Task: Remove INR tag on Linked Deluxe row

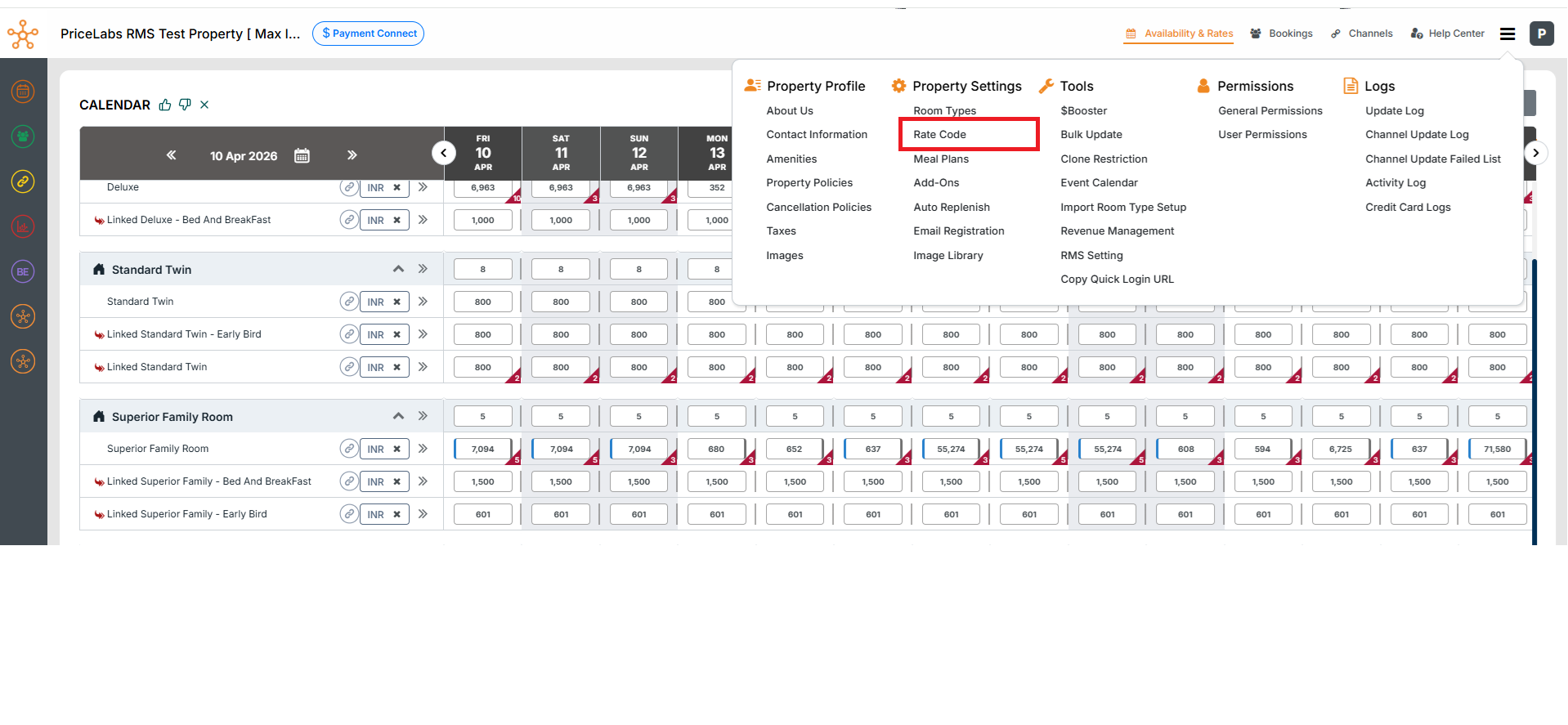Action: (x=396, y=220)
